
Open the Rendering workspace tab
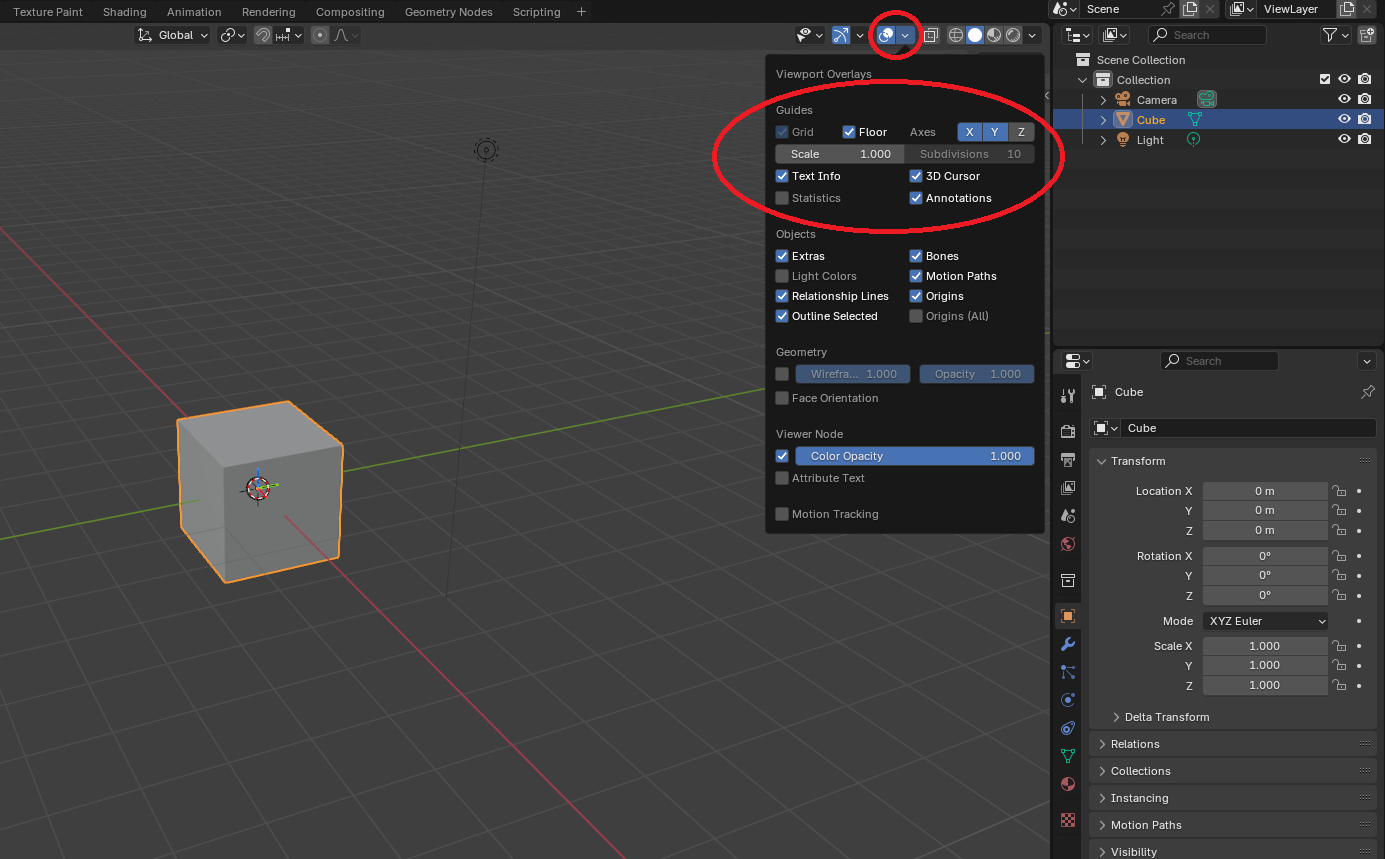(268, 12)
